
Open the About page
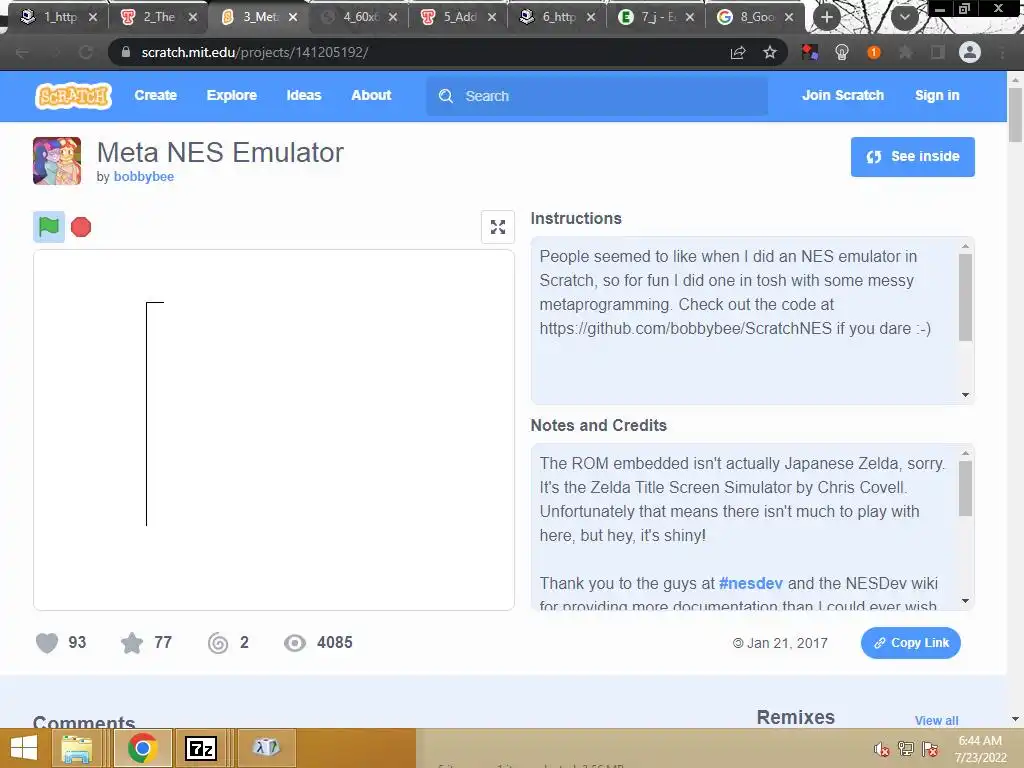(x=371, y=95)
